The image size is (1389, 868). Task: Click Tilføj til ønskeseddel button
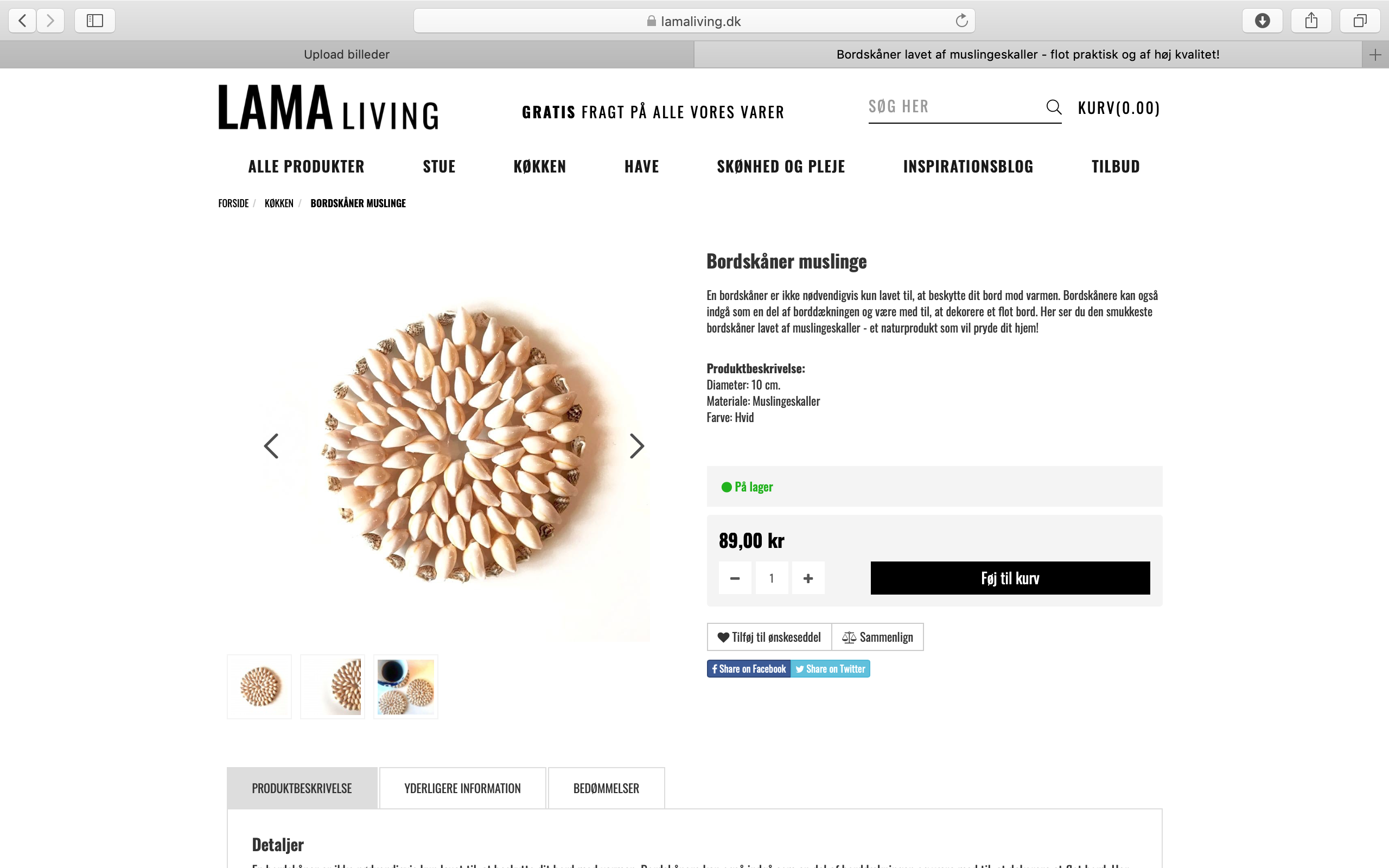pyautogui.click(x=769, y=637)
